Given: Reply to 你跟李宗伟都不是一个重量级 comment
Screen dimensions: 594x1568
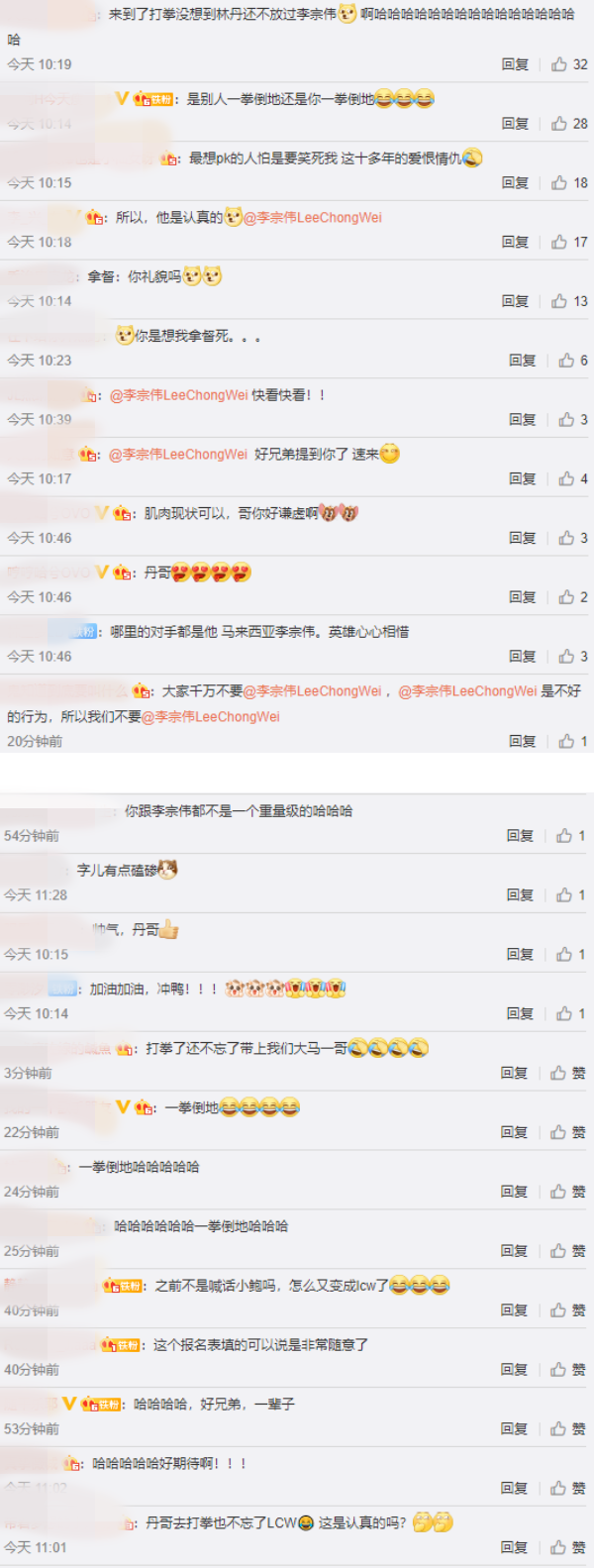Looking at the screenshot, I should tap(520, 836).
